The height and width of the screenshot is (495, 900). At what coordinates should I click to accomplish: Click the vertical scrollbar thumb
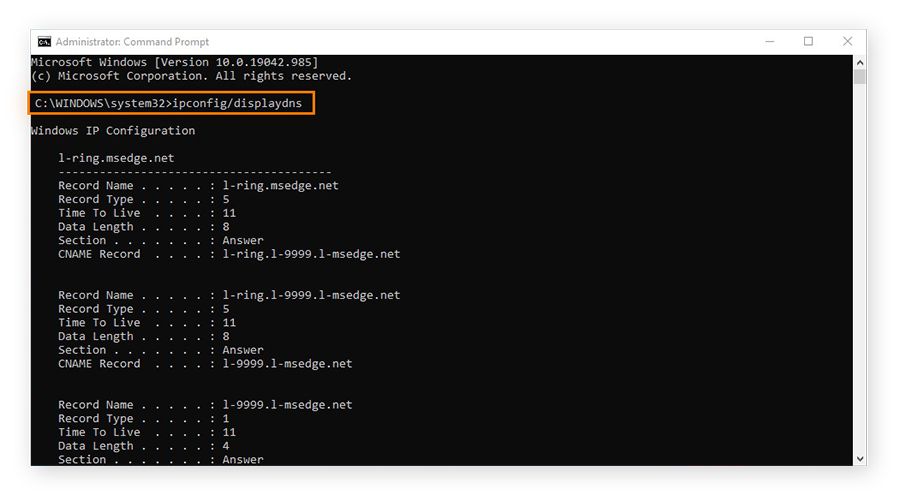[859, 76]
